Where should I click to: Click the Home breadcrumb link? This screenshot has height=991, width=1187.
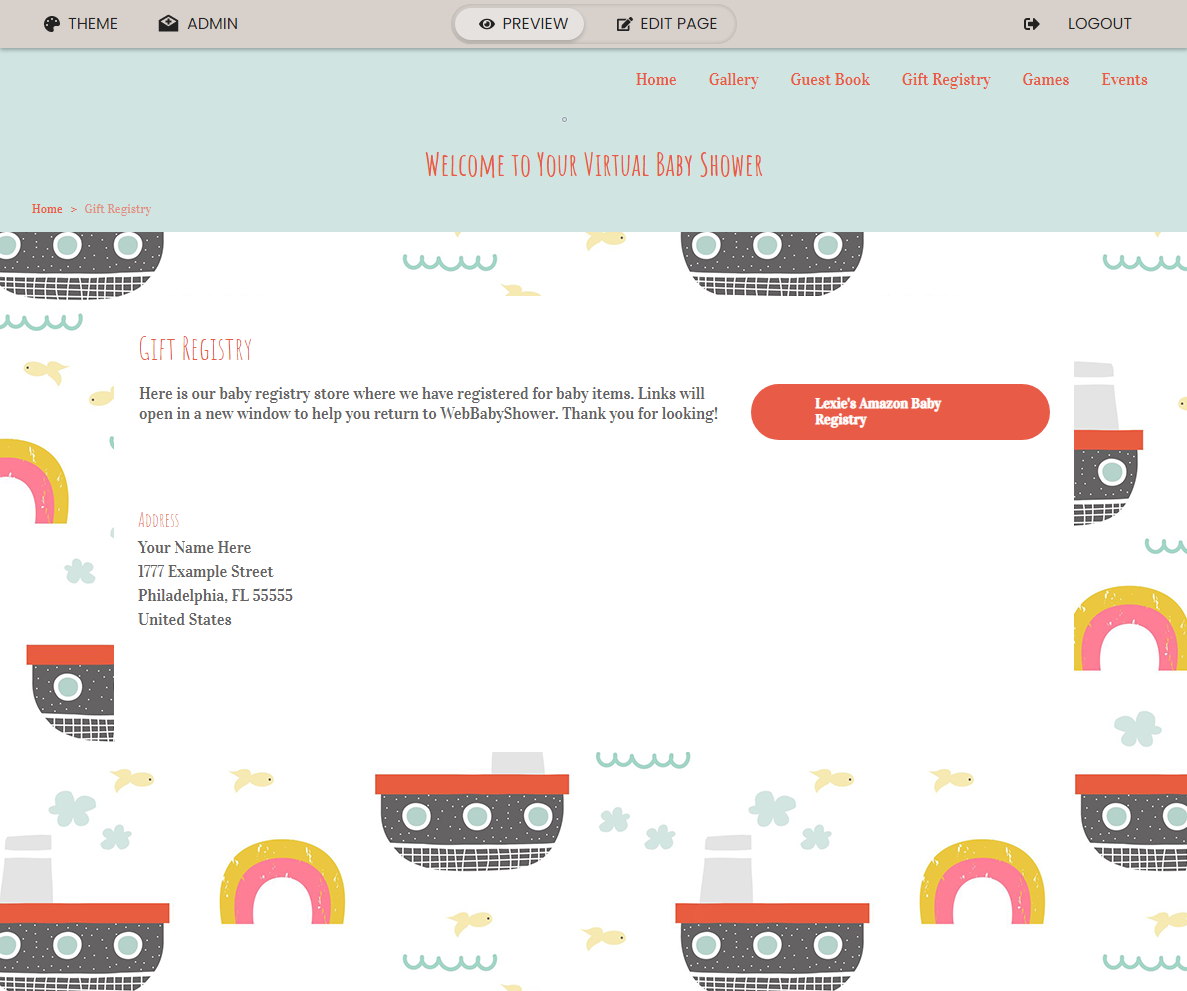coord(47,209)
